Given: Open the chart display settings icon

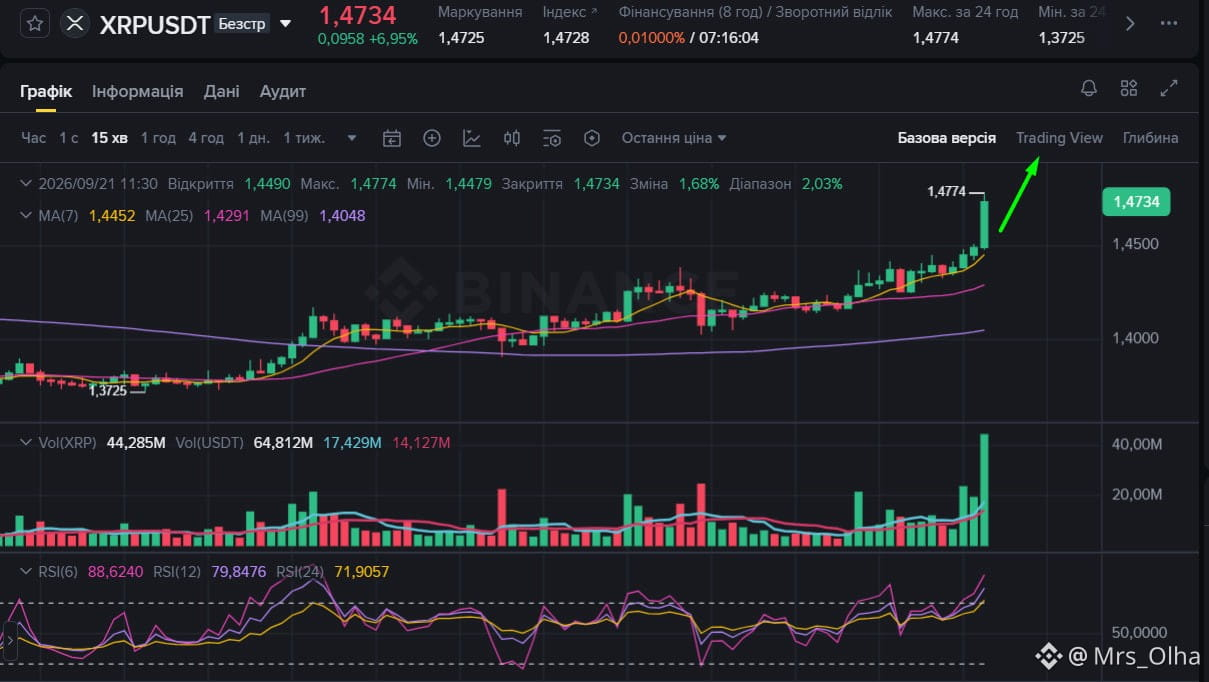Looking at the screenshot, I should point(552,138).
